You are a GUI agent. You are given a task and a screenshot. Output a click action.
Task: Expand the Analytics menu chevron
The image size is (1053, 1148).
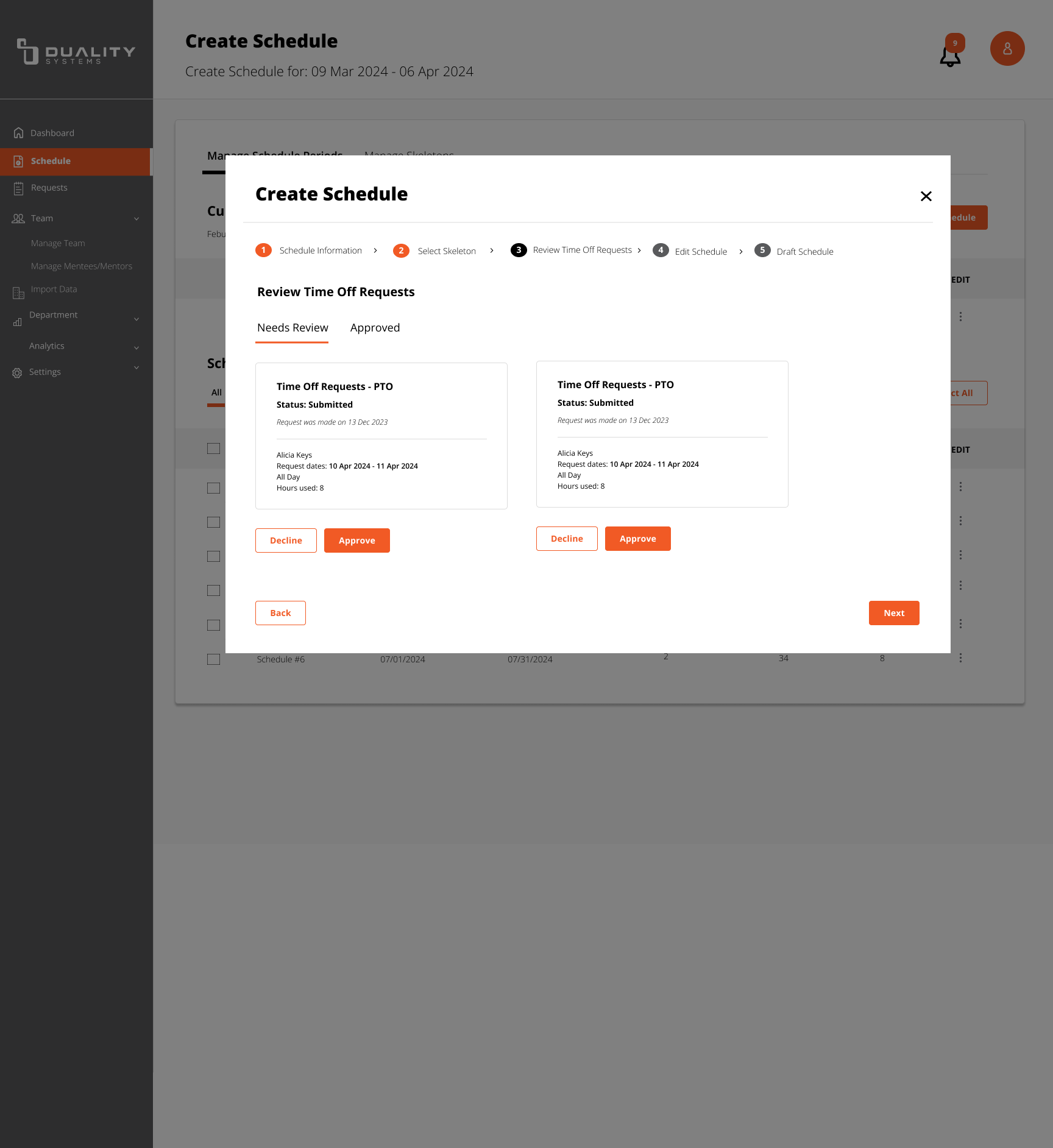coord(136,347)
